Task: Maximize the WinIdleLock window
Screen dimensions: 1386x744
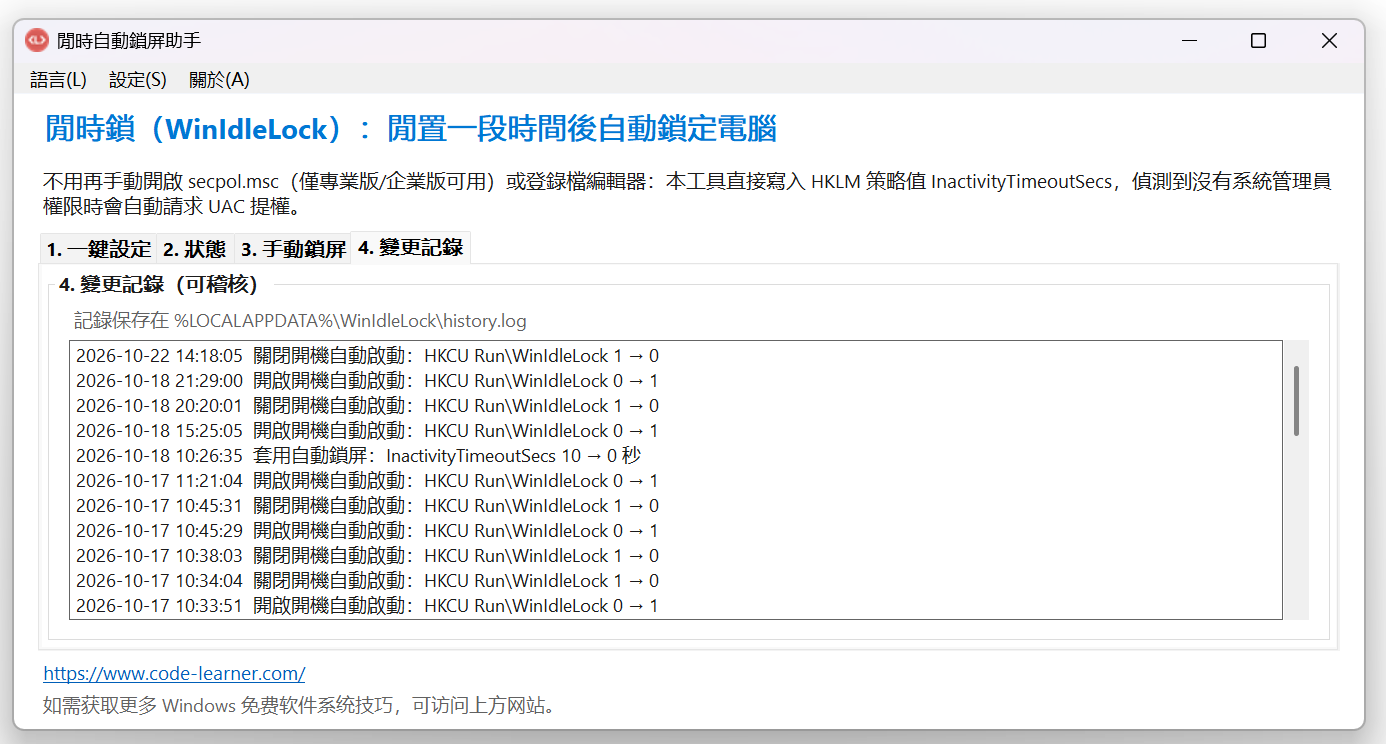Action: 1259,40
